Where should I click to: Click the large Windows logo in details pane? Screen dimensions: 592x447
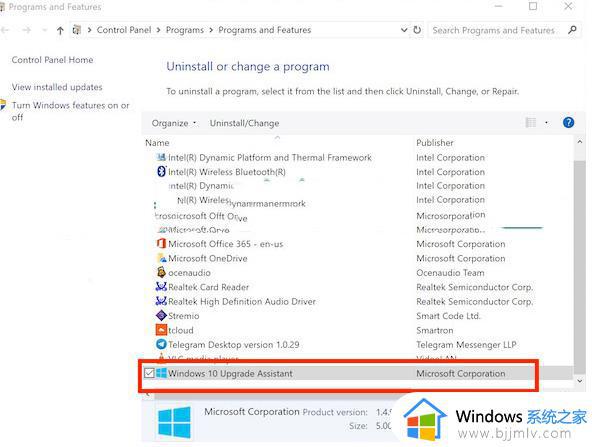(x=174, y=422)
